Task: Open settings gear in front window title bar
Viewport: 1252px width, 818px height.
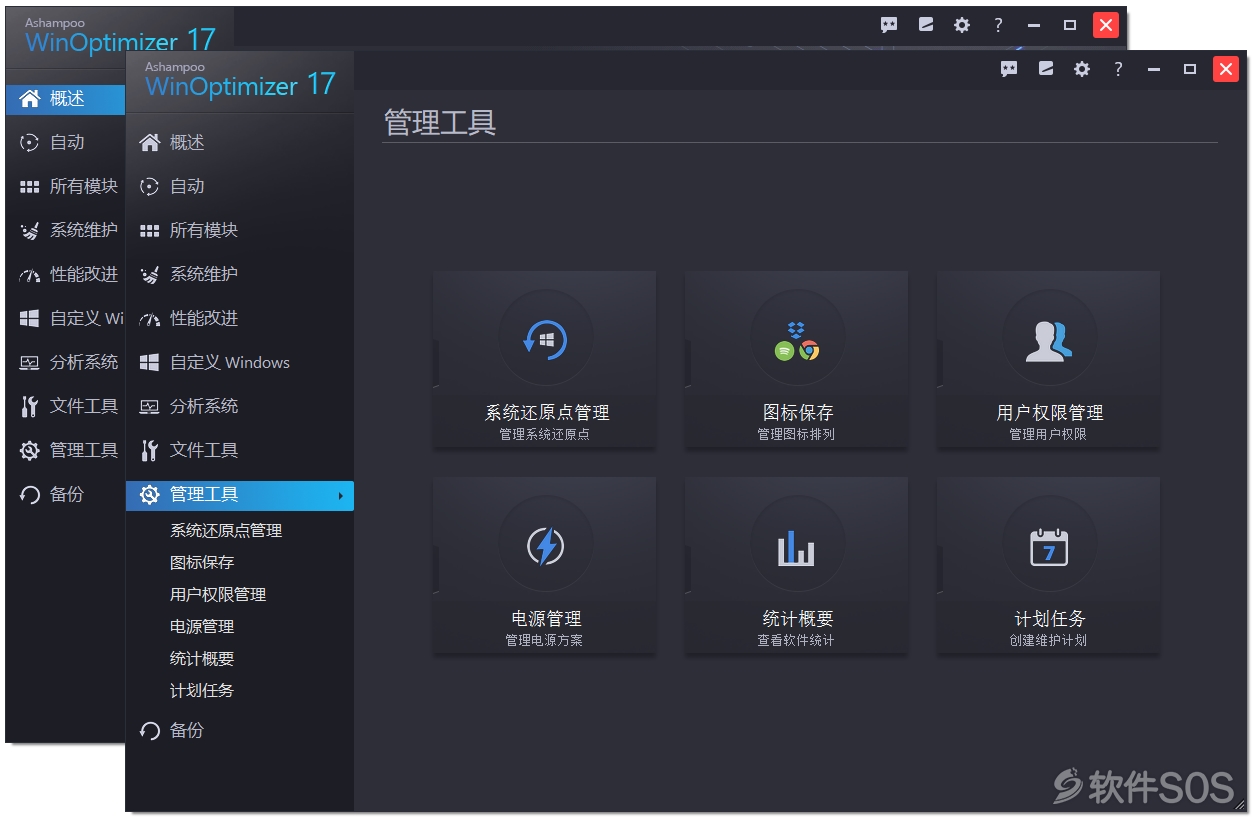Action: pyautogui.click(x=1082, y=69)
